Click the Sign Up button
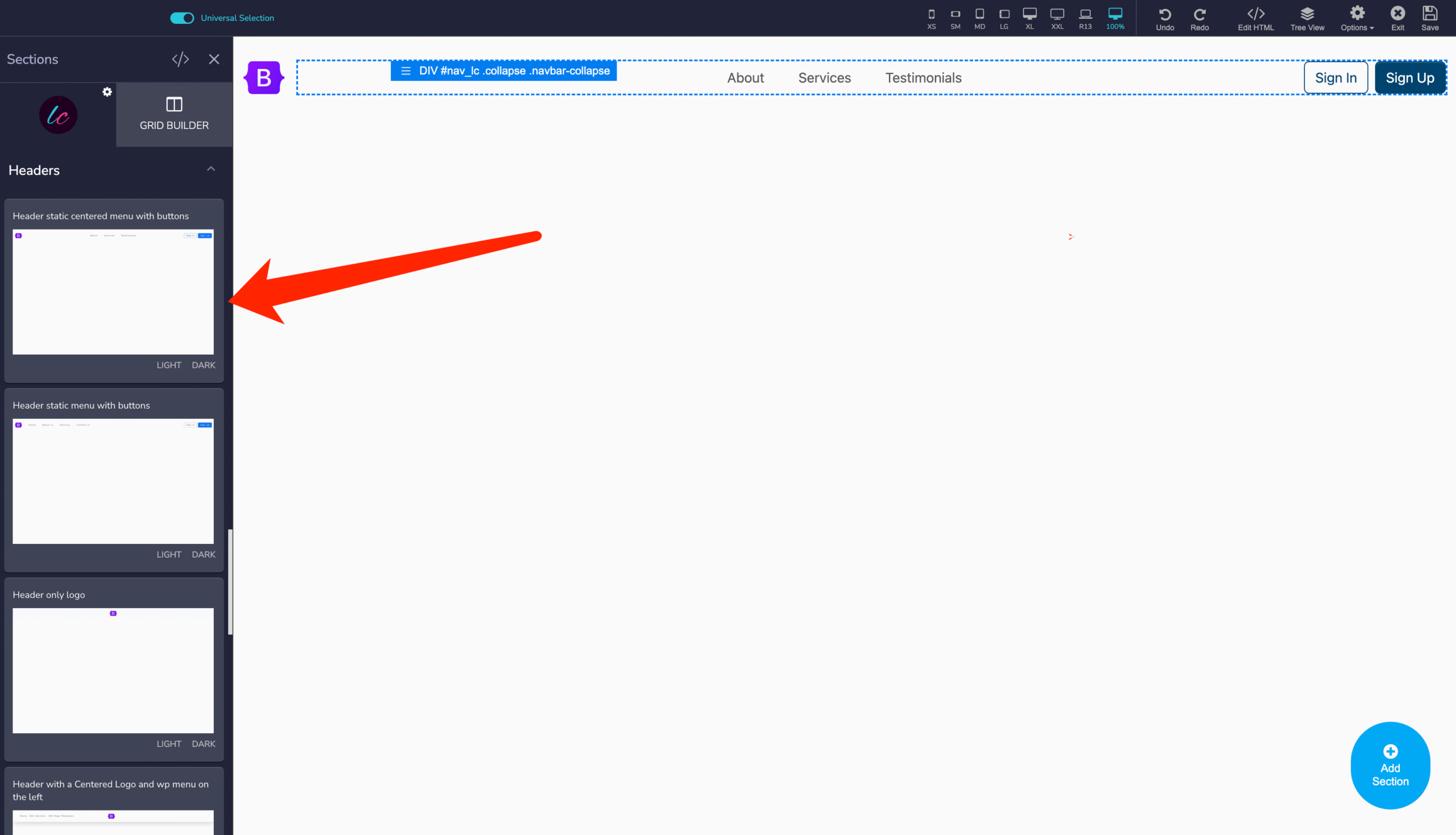Image resolution: width=1456 pixels, height=835 pixels. [x=1409, y=78]
